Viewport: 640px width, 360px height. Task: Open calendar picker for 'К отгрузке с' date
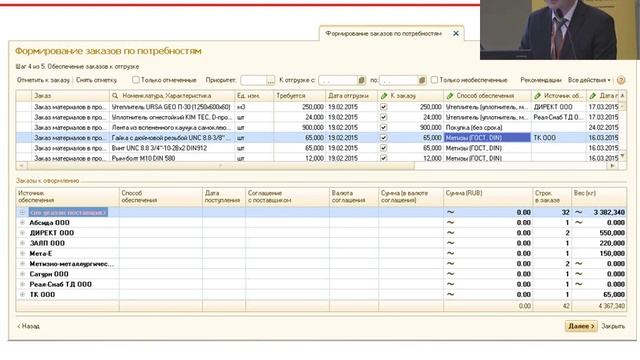click(361, 80)
